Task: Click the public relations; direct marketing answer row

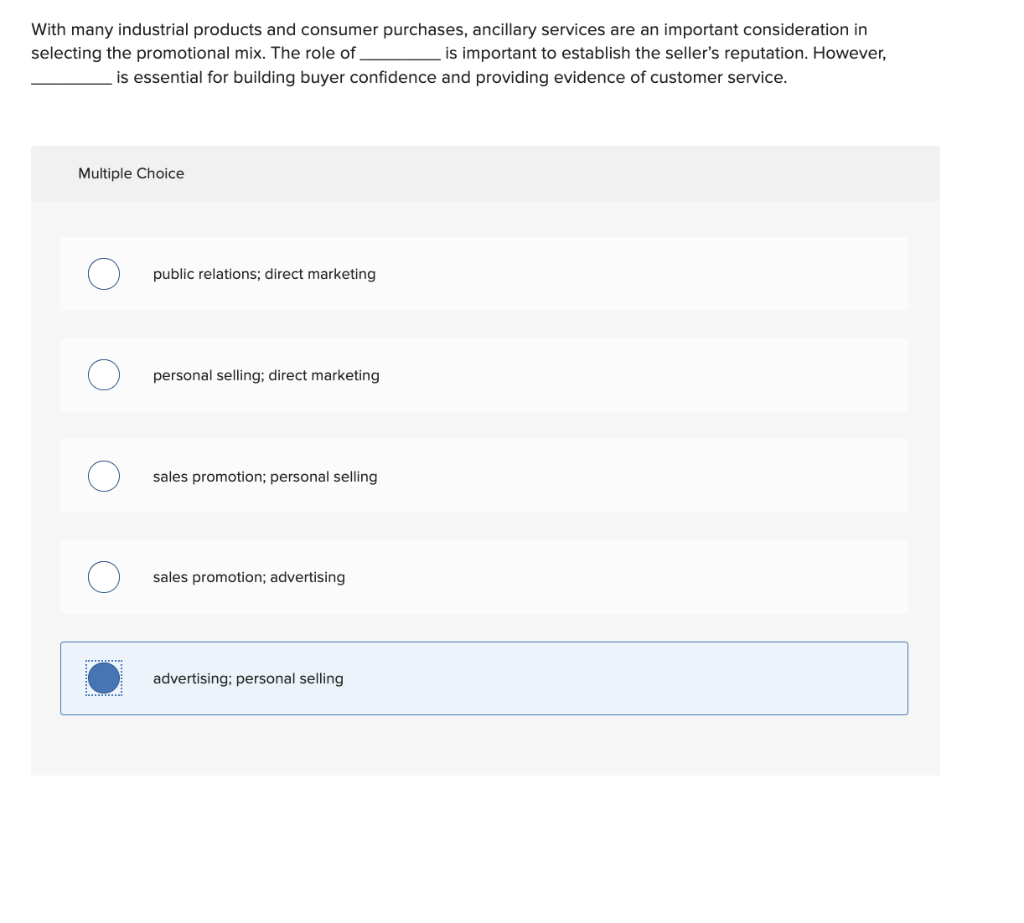Action: pos(484,273)
